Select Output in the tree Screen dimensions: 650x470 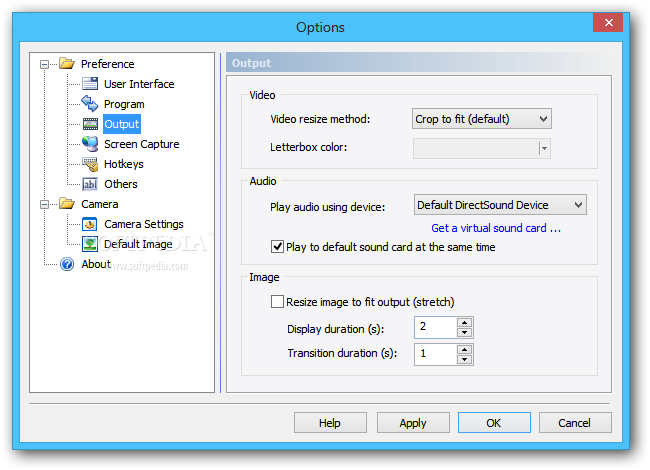point(121,124)
